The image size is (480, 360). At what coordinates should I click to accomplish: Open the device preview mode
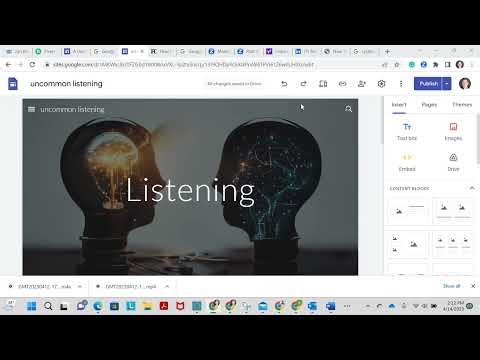tap(323, 84)
